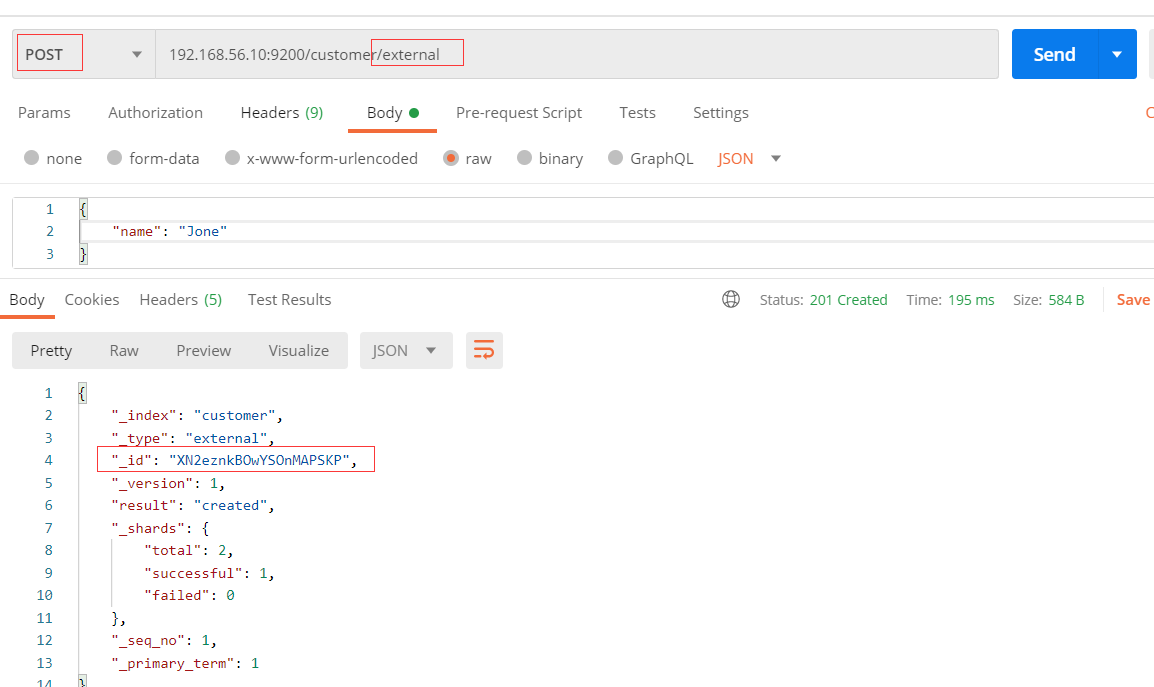
Task: Switch to request Headers (9) tab
Action: pos(282,113)
